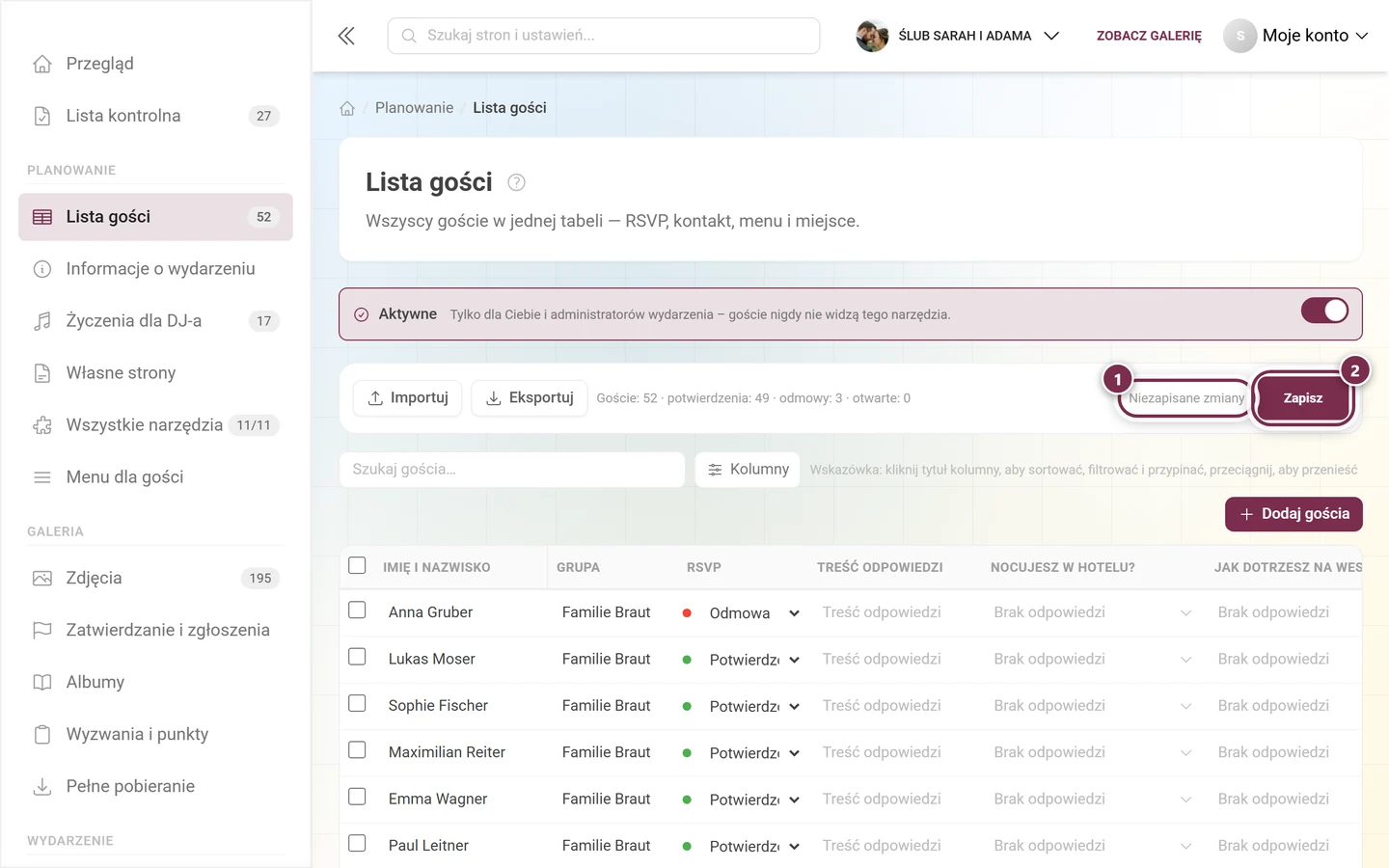Select the checkbox for Lukas Moser

click(x=357, y=657)
